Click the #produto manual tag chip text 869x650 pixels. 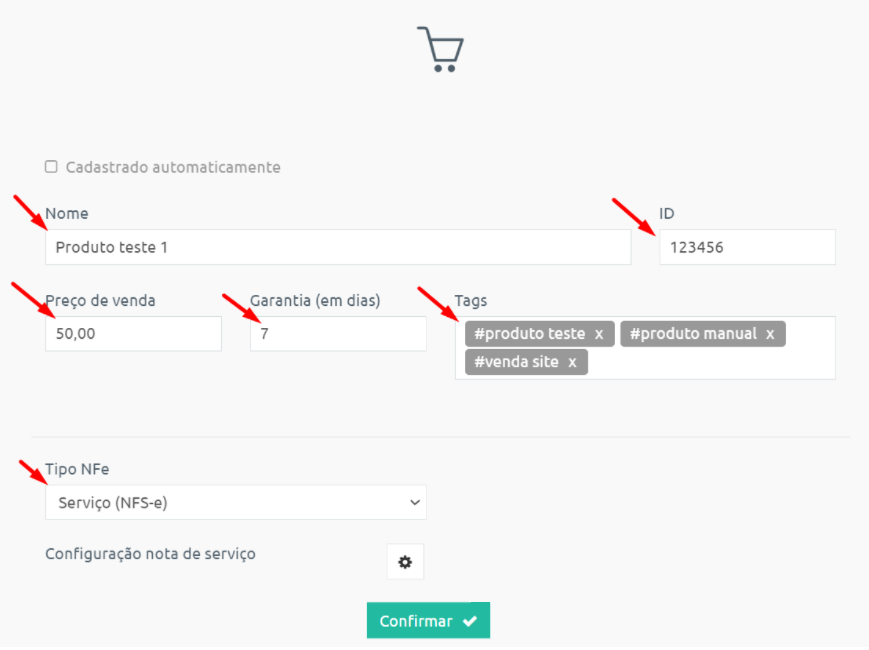(693, 334)
